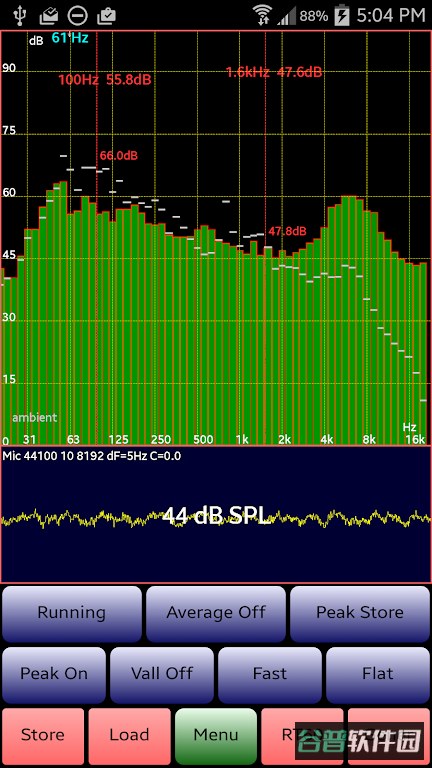Tap the 75 dB axis label
The image size is (432, 768).
coord(9,131)
